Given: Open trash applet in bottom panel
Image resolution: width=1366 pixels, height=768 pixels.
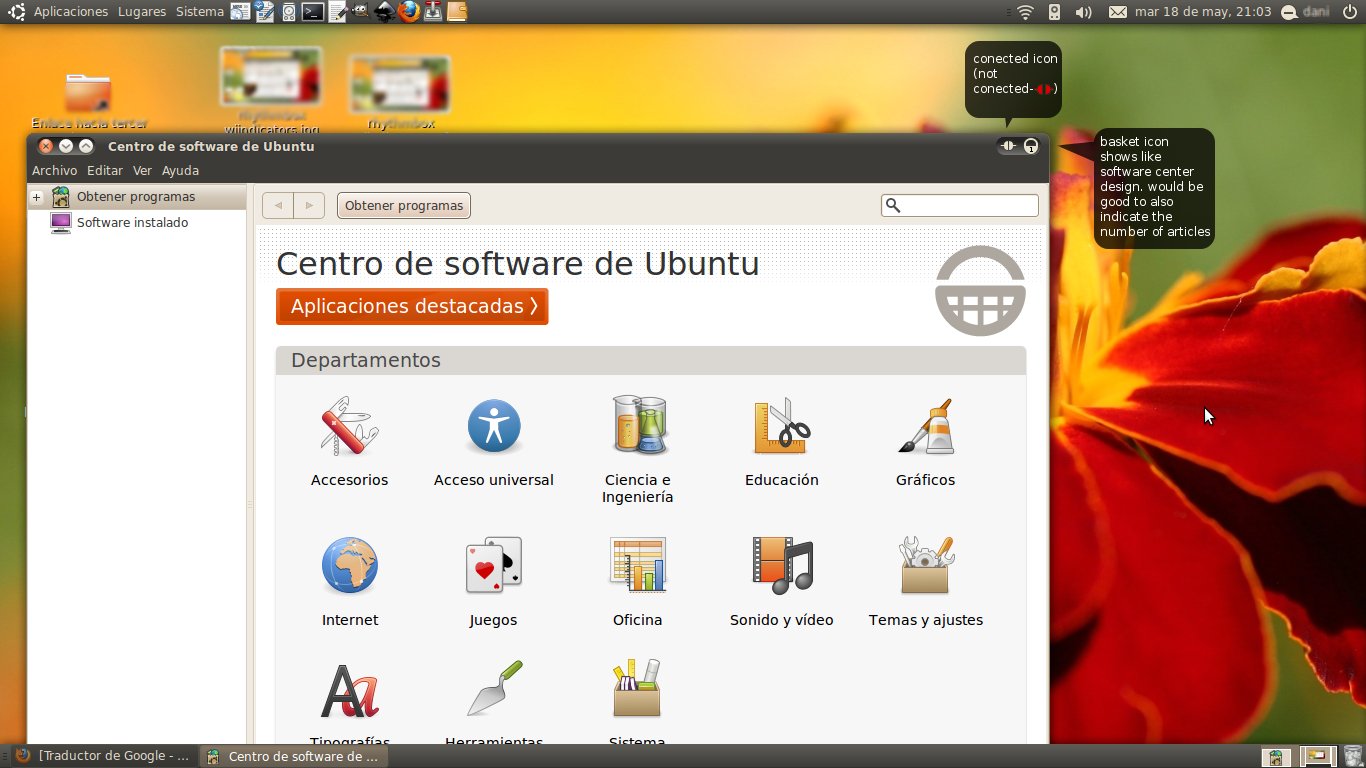Looking at the screenshot, I should pos(1352,757).
